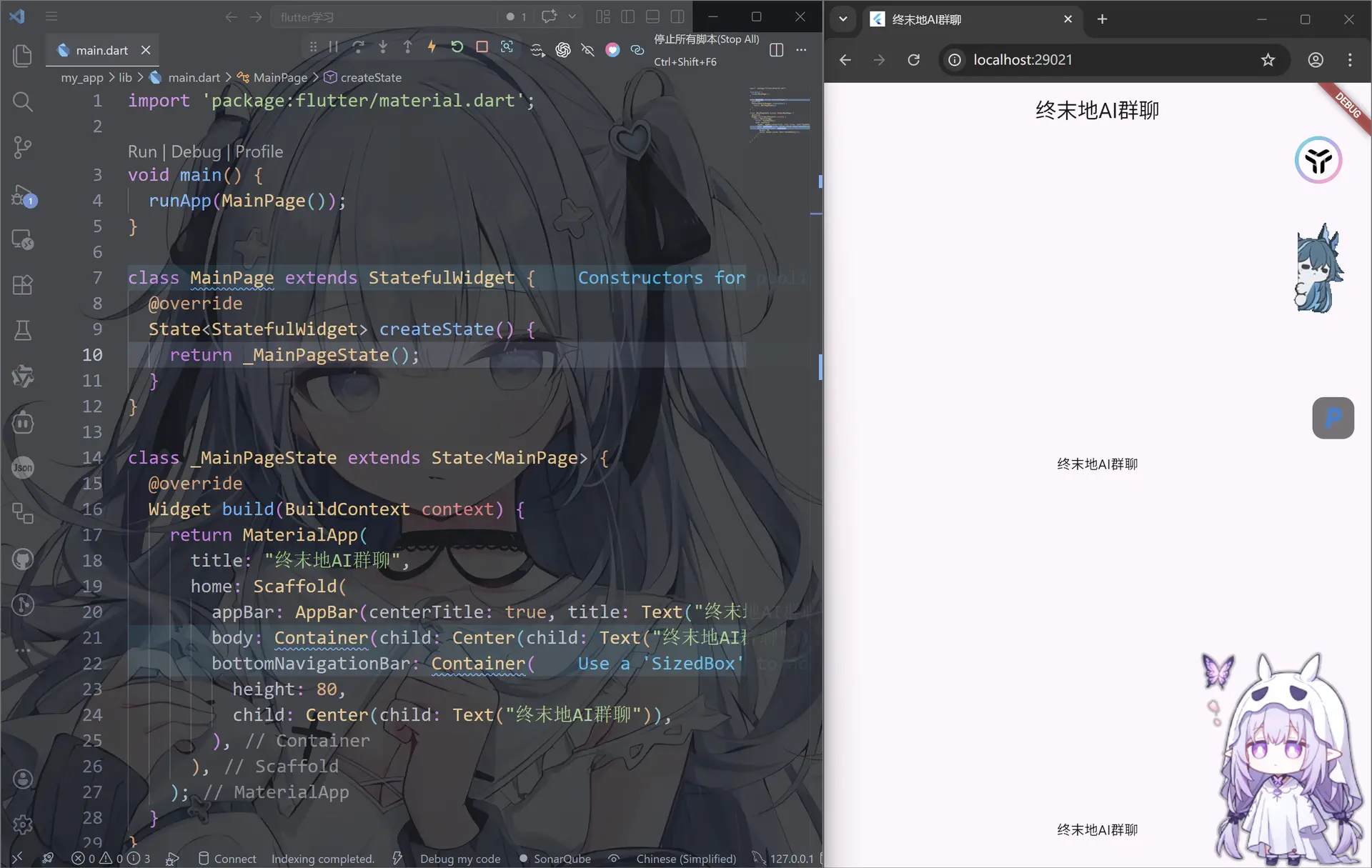
Task: Open the Search view in the activity bar
Action: point(23,101)
